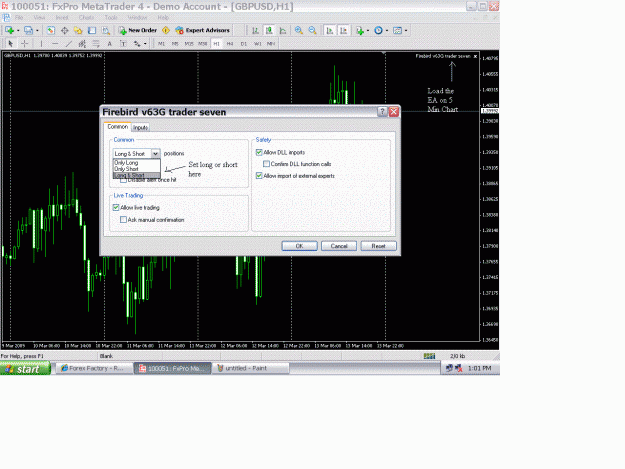Select the Horizontal Line drawing tool
The image size is (625, 469).
click(55, 43)
